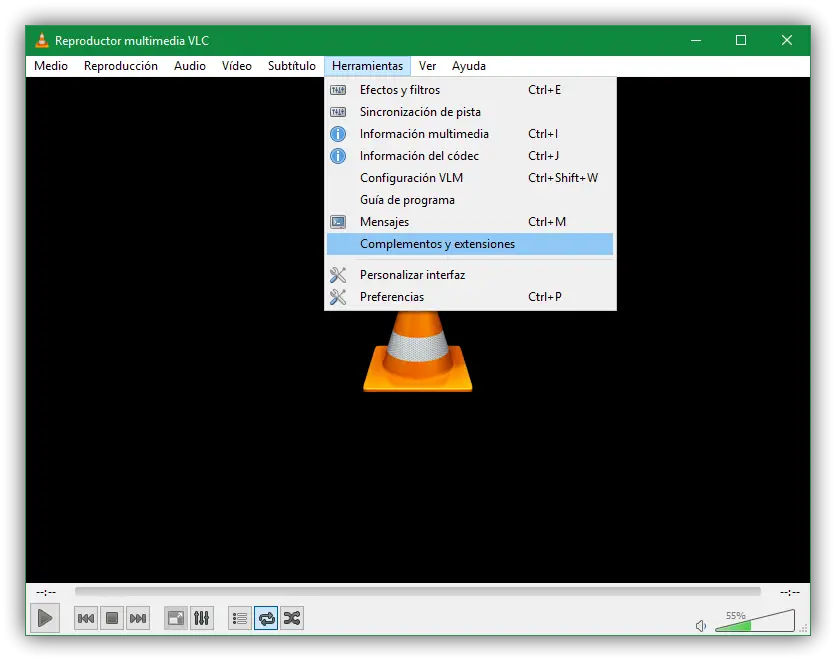This screenshot has height=661, width=836.
Task: Click the remaining time label at right
Action: 790,592
